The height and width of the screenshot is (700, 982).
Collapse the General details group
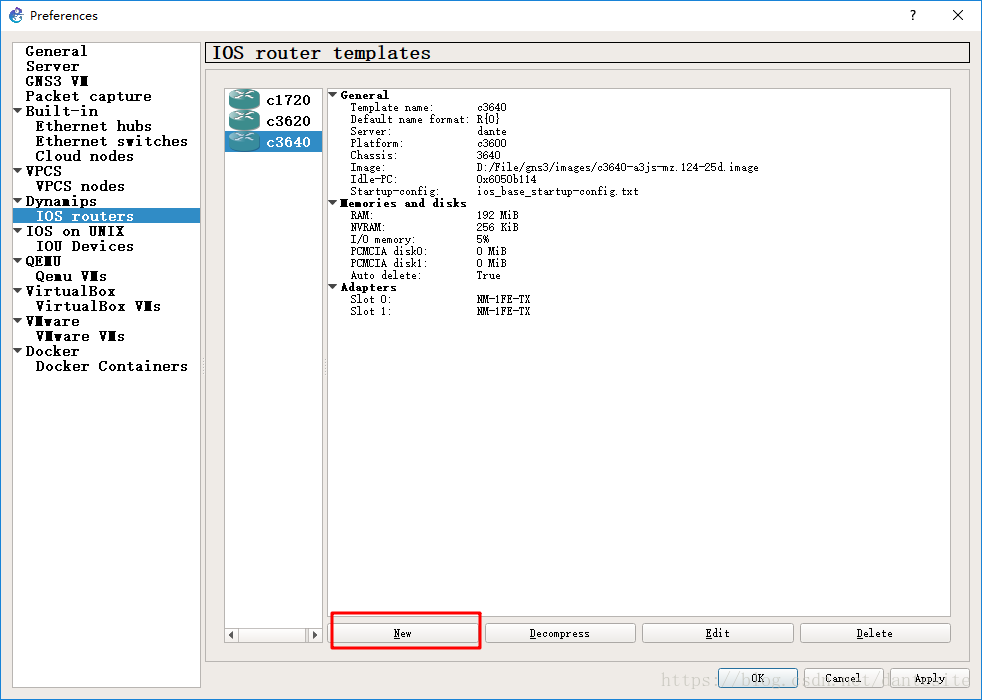(x=333, y=95)
